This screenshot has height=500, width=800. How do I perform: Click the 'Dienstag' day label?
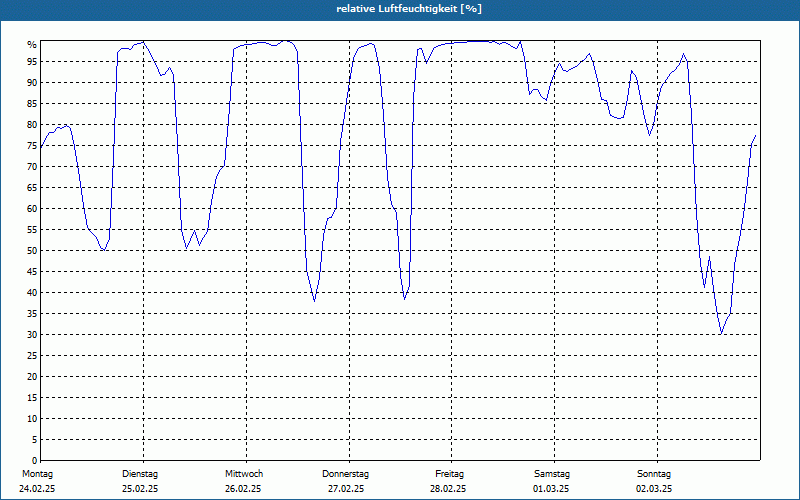click(x=140, y=474)
